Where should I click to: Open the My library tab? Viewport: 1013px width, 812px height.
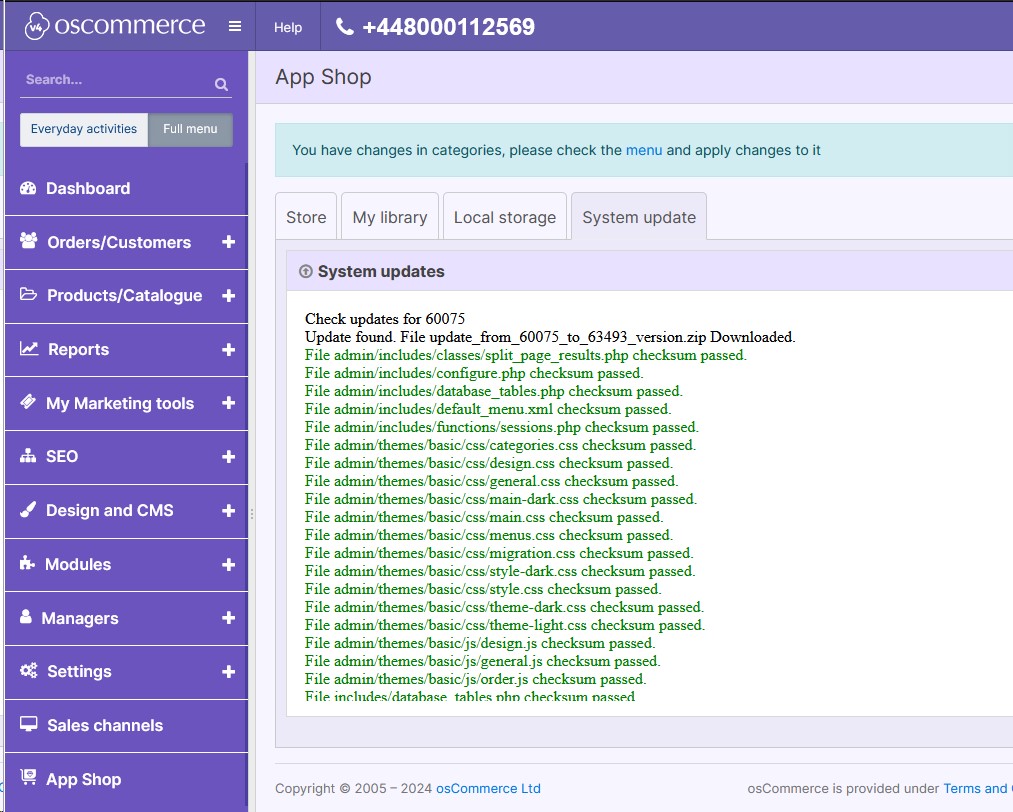coord(390,217)
